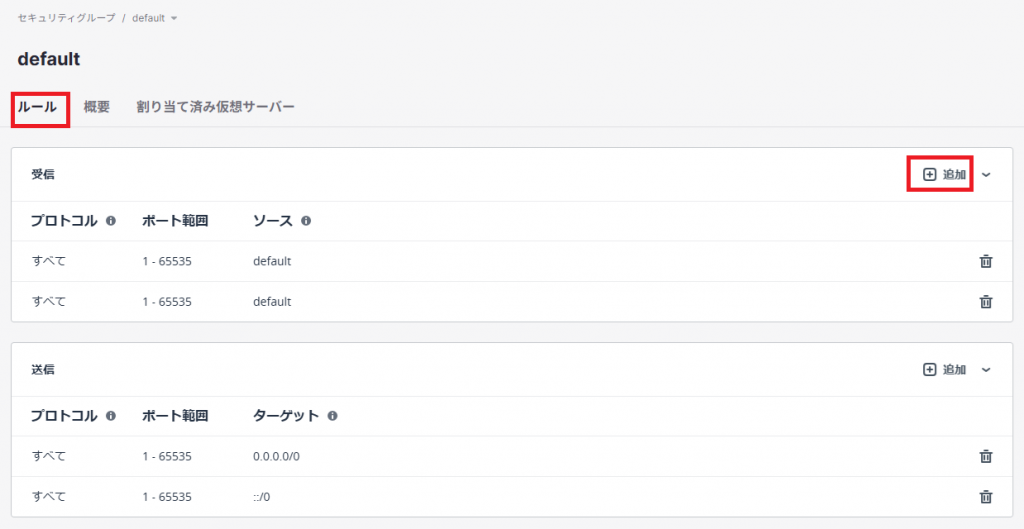Add a new 受信 rule
The image size is (1024, 529).
pos(944,174)
